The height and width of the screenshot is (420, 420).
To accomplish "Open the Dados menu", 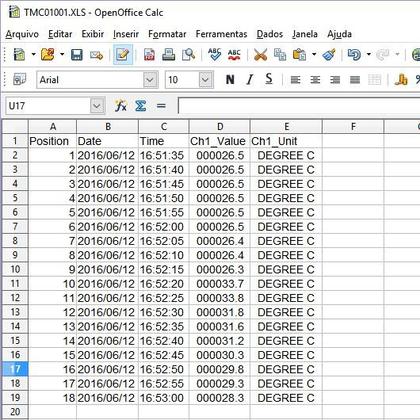I will (270, 34).
